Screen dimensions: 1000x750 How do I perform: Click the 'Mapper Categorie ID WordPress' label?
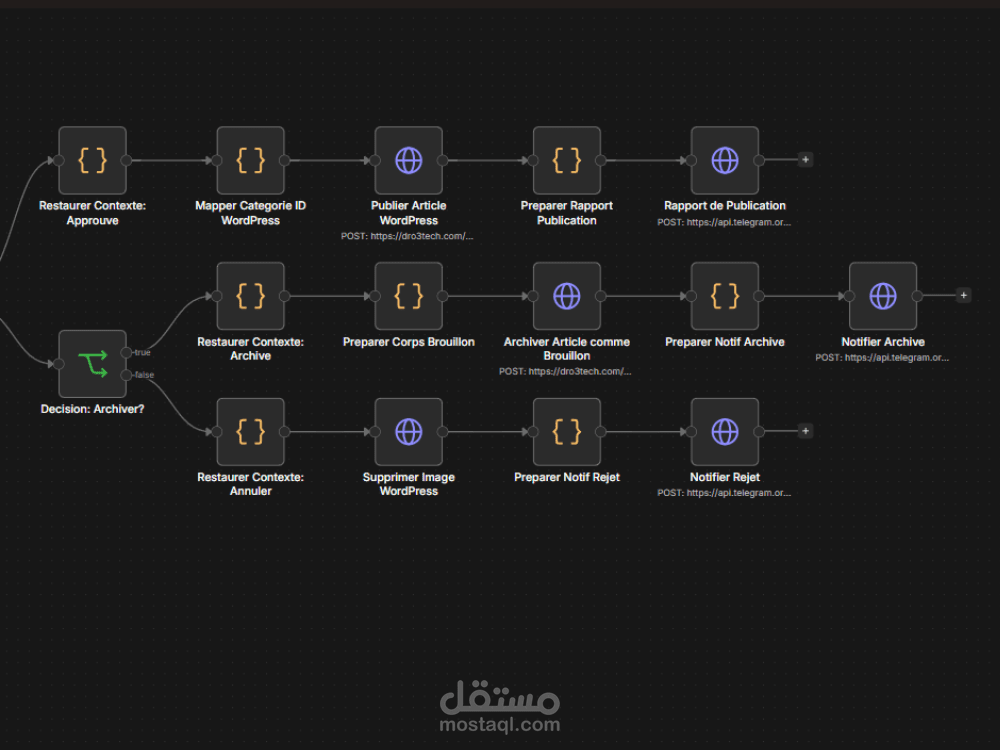251,213
